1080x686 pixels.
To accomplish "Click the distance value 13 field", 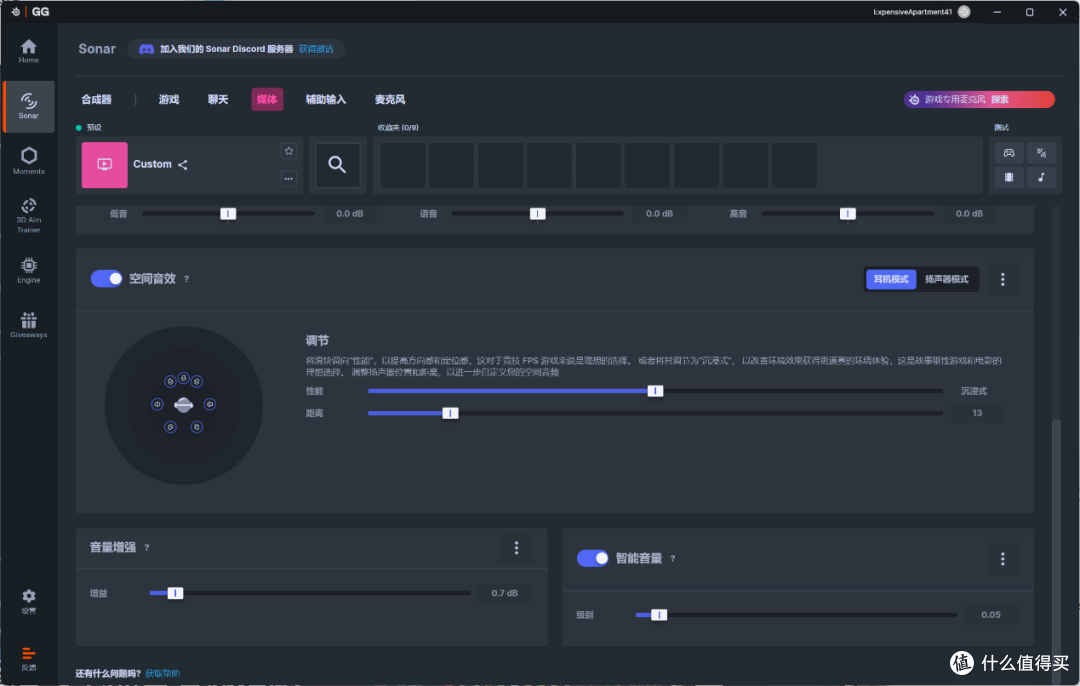I will tap(977, 413).
